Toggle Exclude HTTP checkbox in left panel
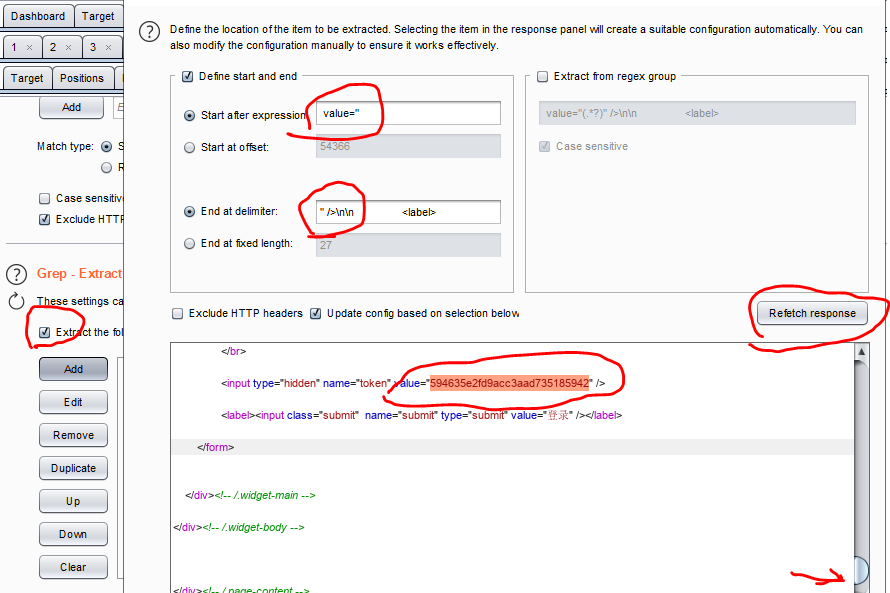Viewport: 890px width, 593px height. [44, 219]
